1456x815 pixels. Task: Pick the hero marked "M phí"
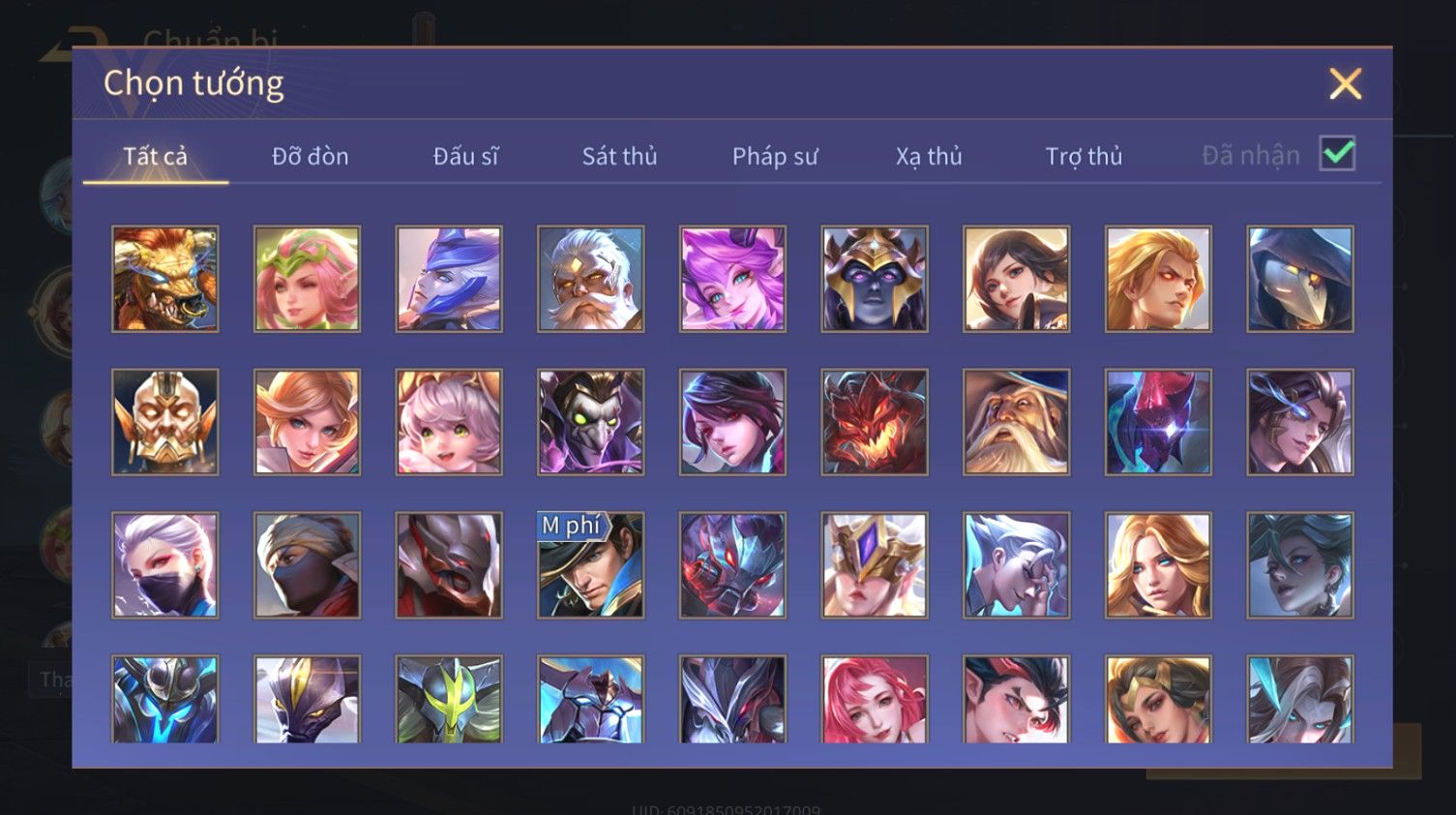[591, 565]
